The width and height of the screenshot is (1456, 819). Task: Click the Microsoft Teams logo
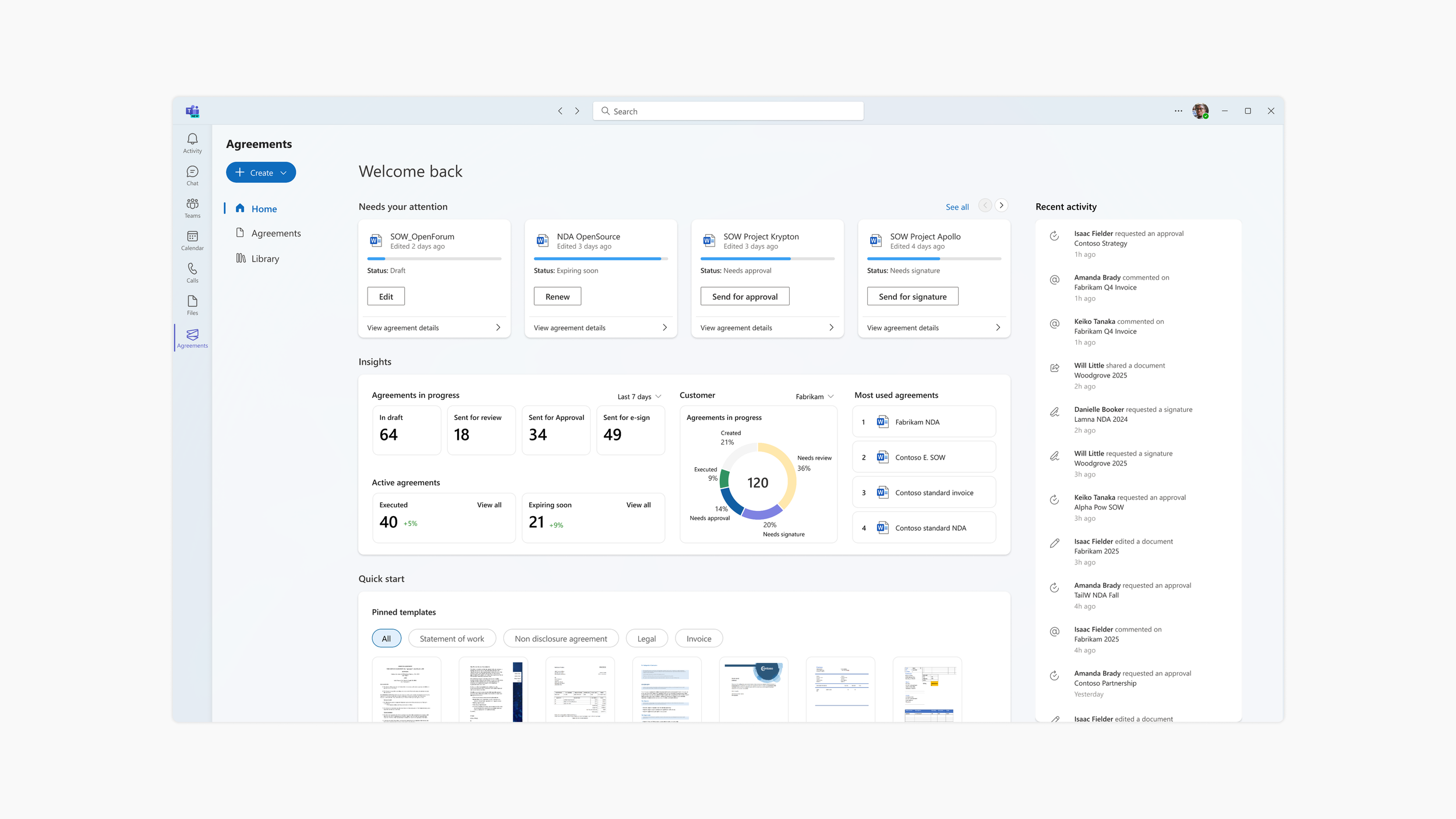pos(192,111)
